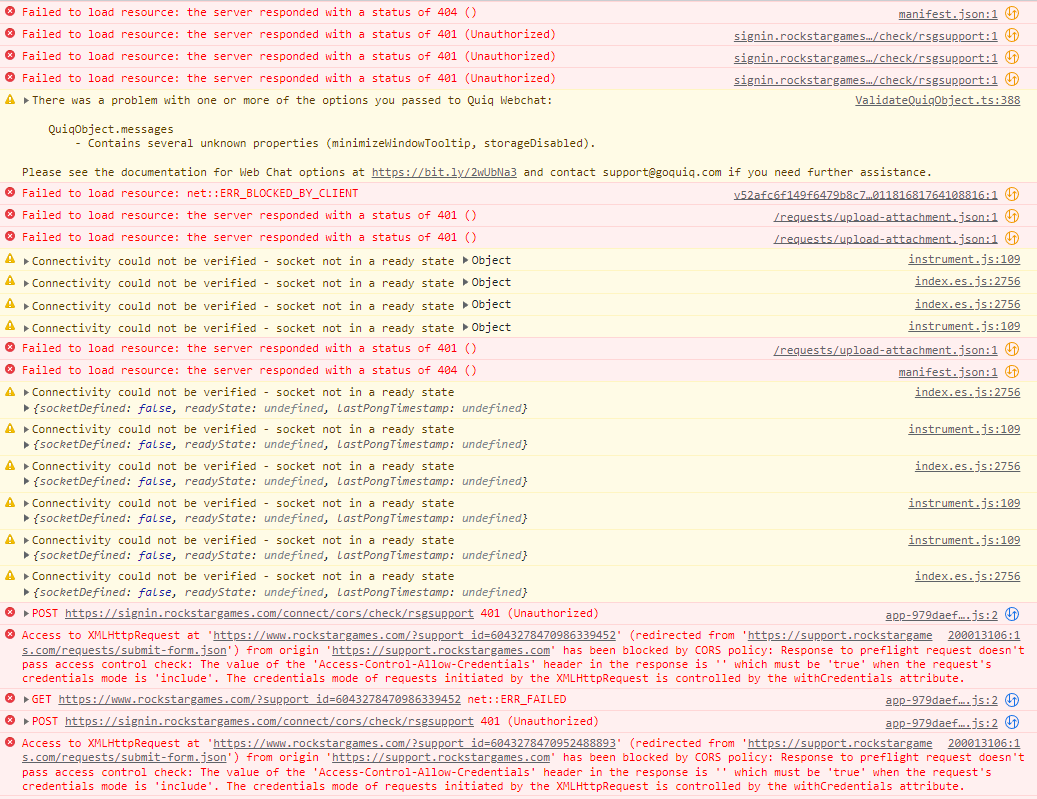Open the network icon on the first POST rsgsupport row
The width and height of the screenshot is (1037, 799).
click(1011, 614)
